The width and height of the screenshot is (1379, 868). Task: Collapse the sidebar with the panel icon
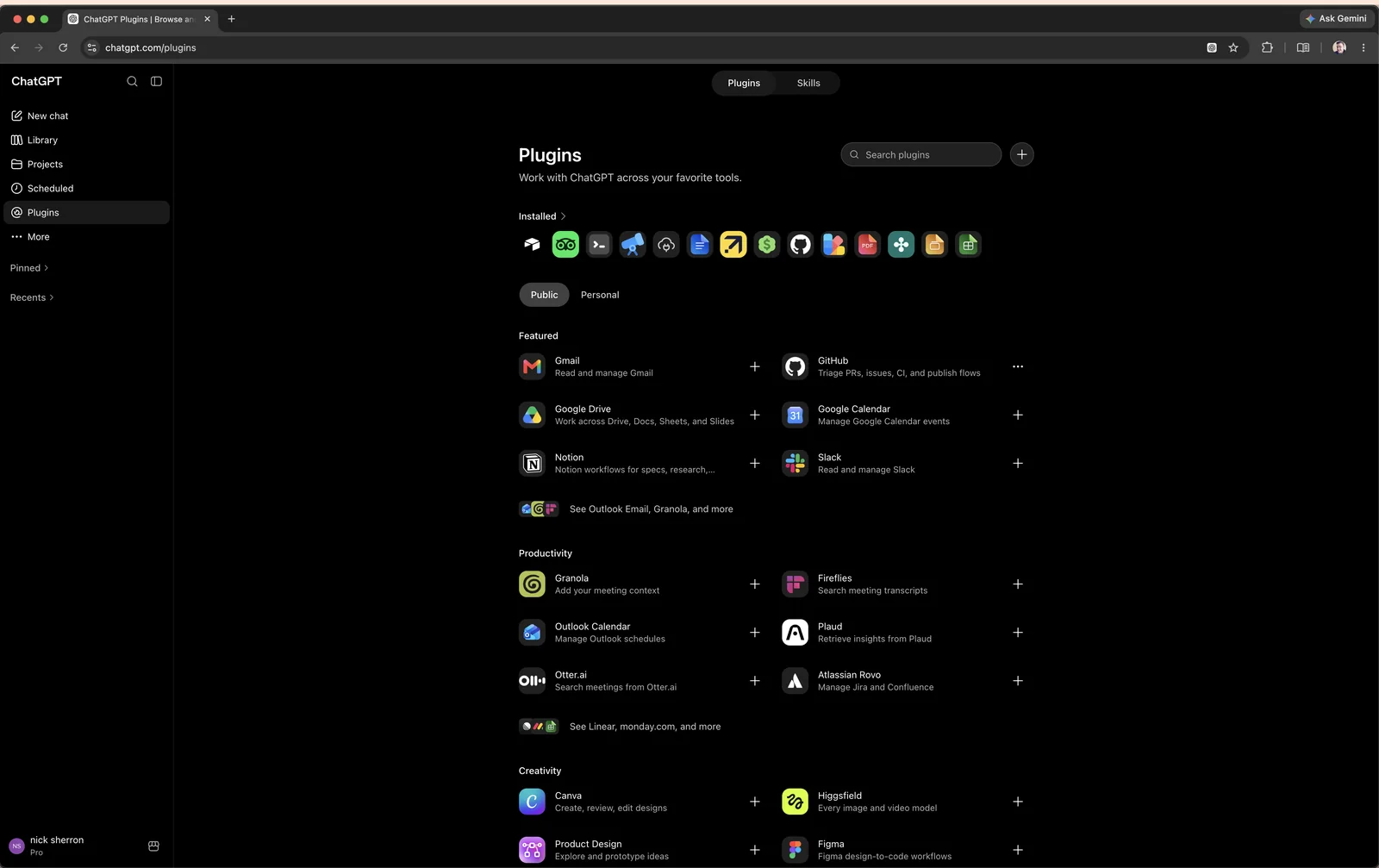156,81
